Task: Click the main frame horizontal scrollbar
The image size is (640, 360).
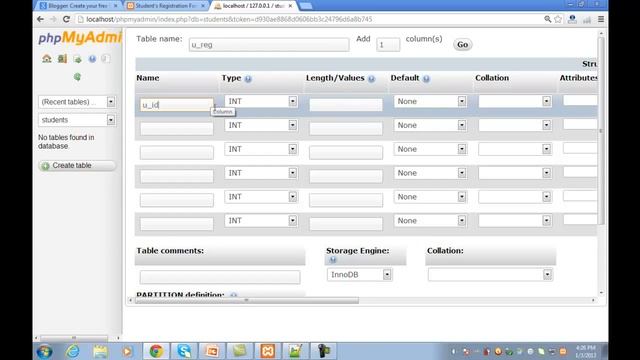Action: [x=247, y=300]
